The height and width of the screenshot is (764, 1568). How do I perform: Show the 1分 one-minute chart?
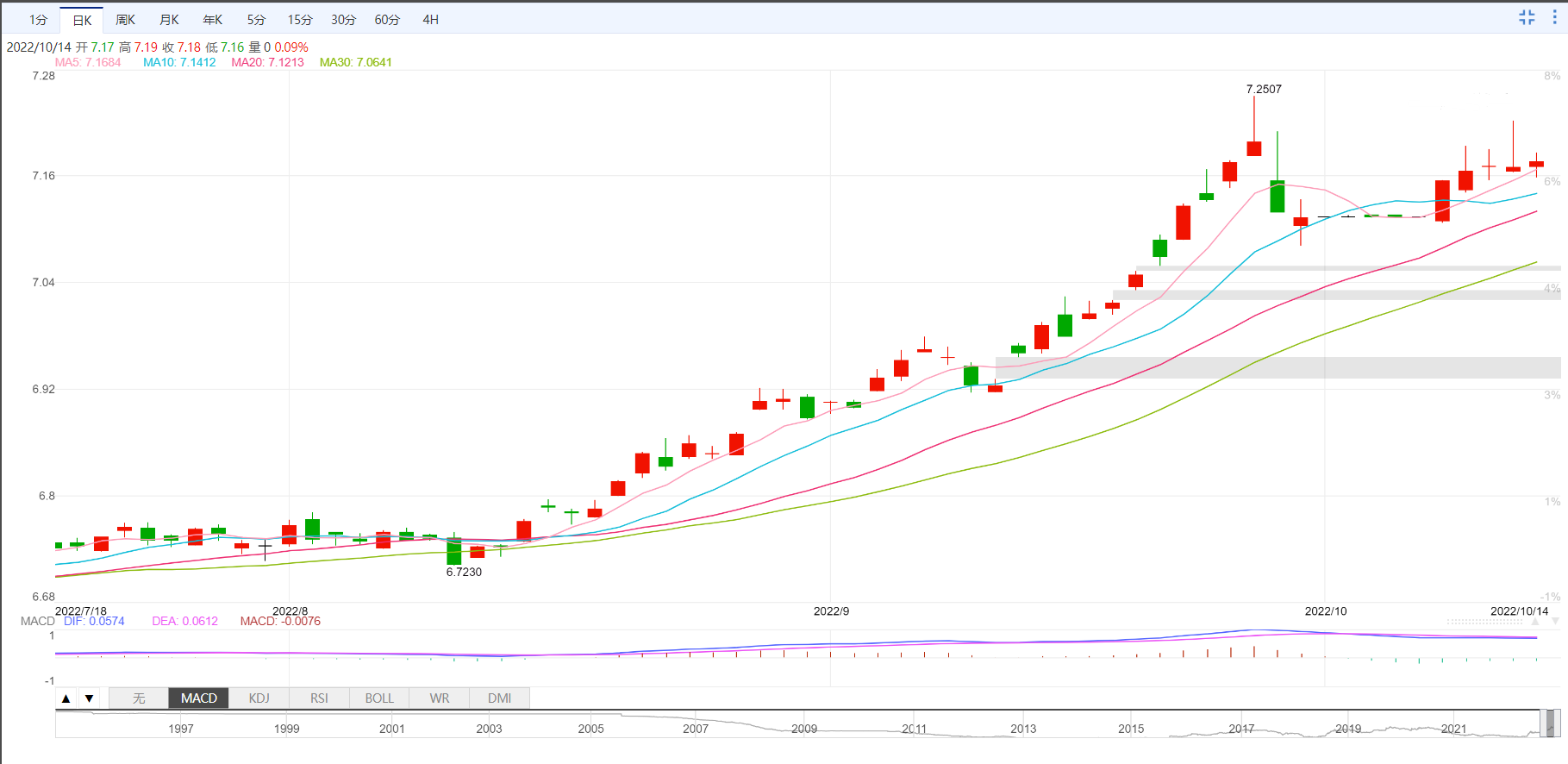click(38, 20)
